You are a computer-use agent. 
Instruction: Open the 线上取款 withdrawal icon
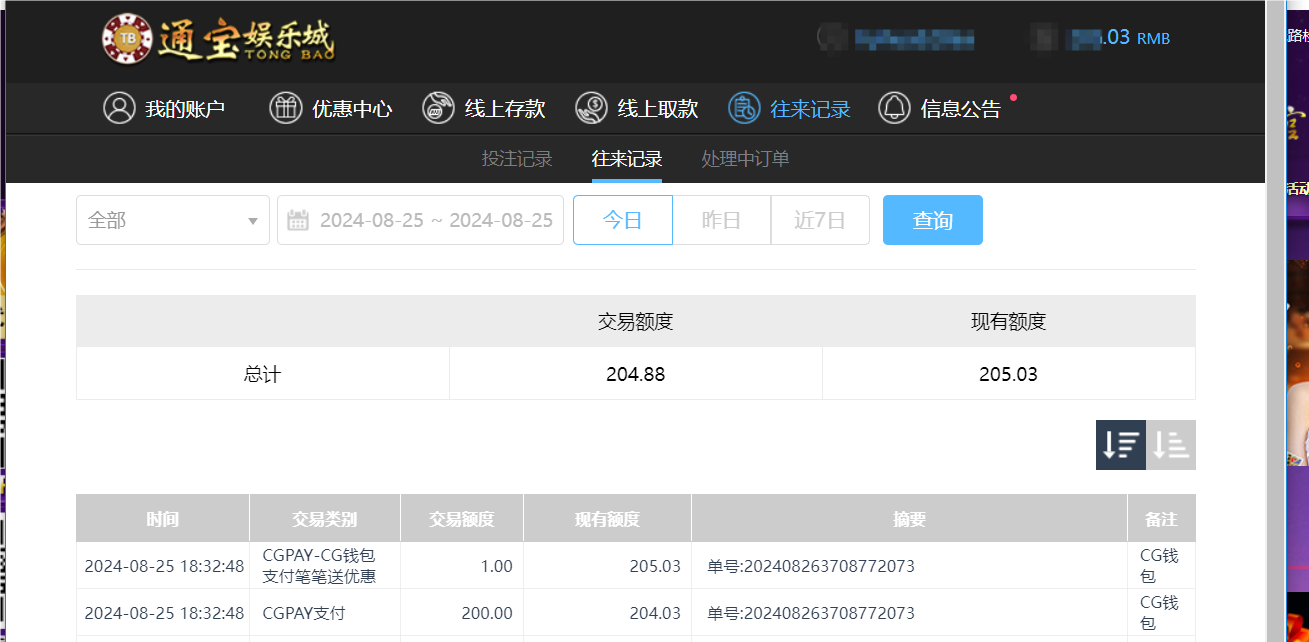(x=591, y=107)
